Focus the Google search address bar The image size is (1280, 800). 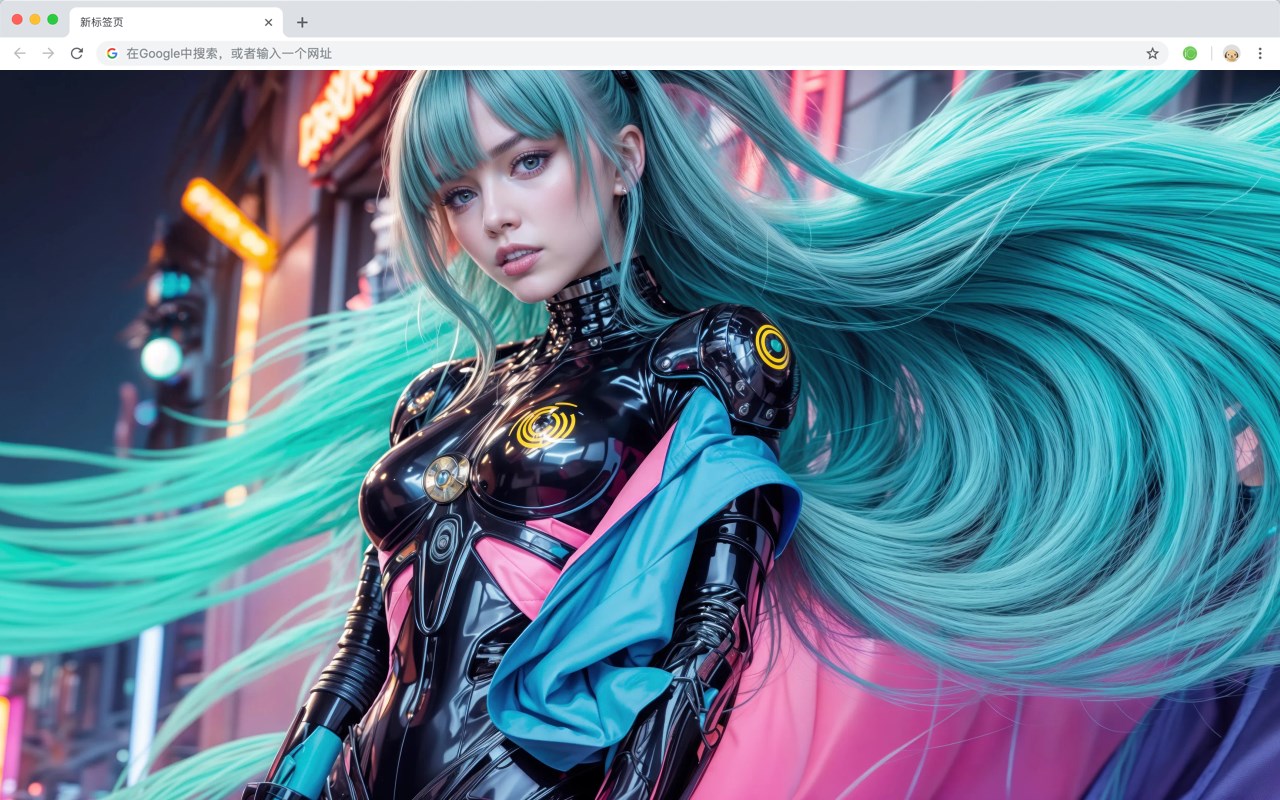(x=632, y=53)
